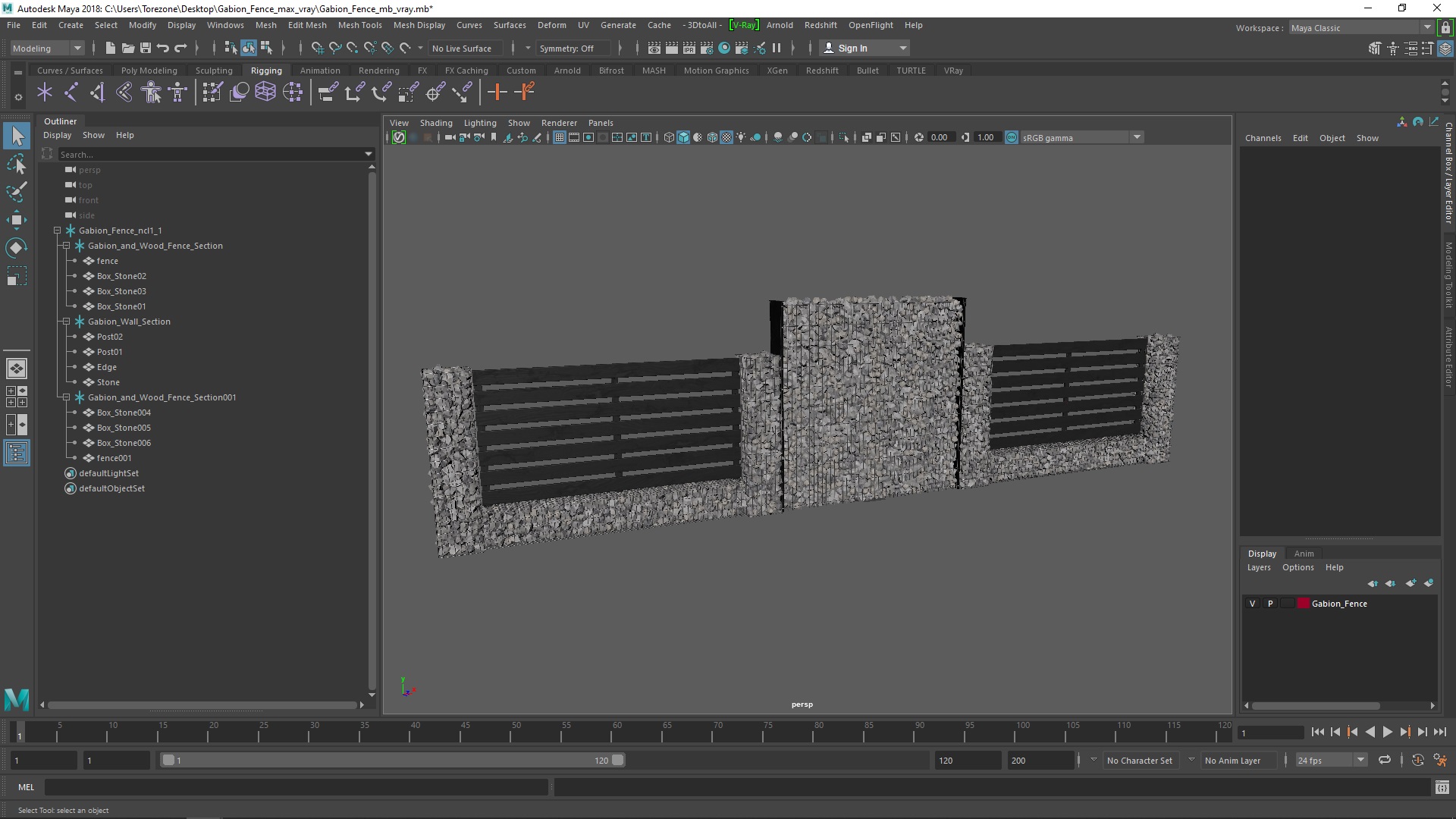Image resolution: width=1456 pixels, height=819 pixels.
Task: Open the Outliner search options dropdown arrow
Action: (369, 154)
